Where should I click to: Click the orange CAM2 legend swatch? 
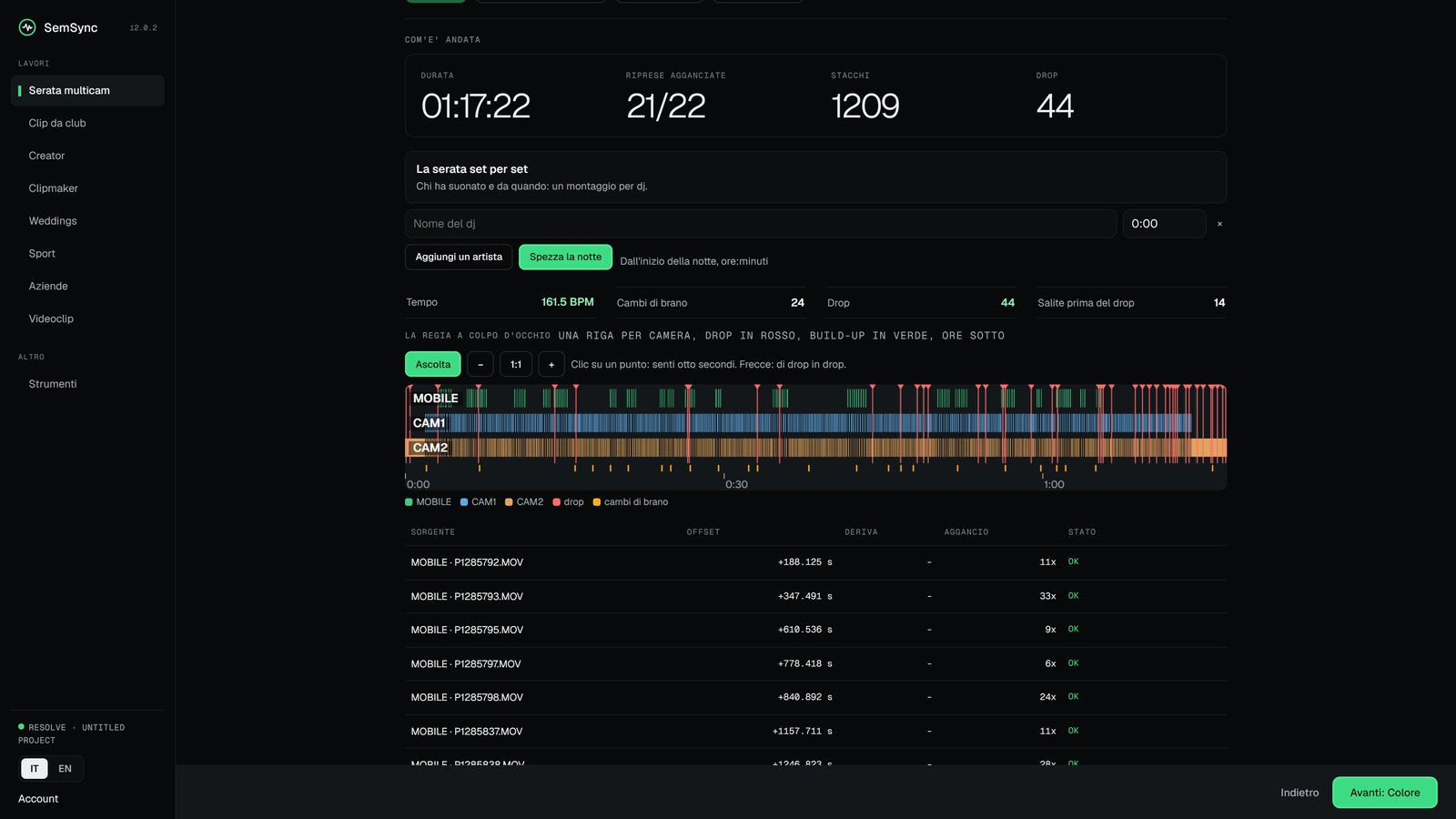(x=509, y=502)
